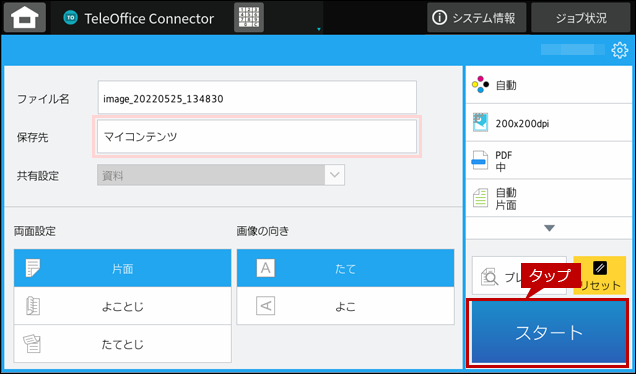Expand the 共有設定 dropdown
This screenshot has width=636, height=374.
(x=221, y=175)
